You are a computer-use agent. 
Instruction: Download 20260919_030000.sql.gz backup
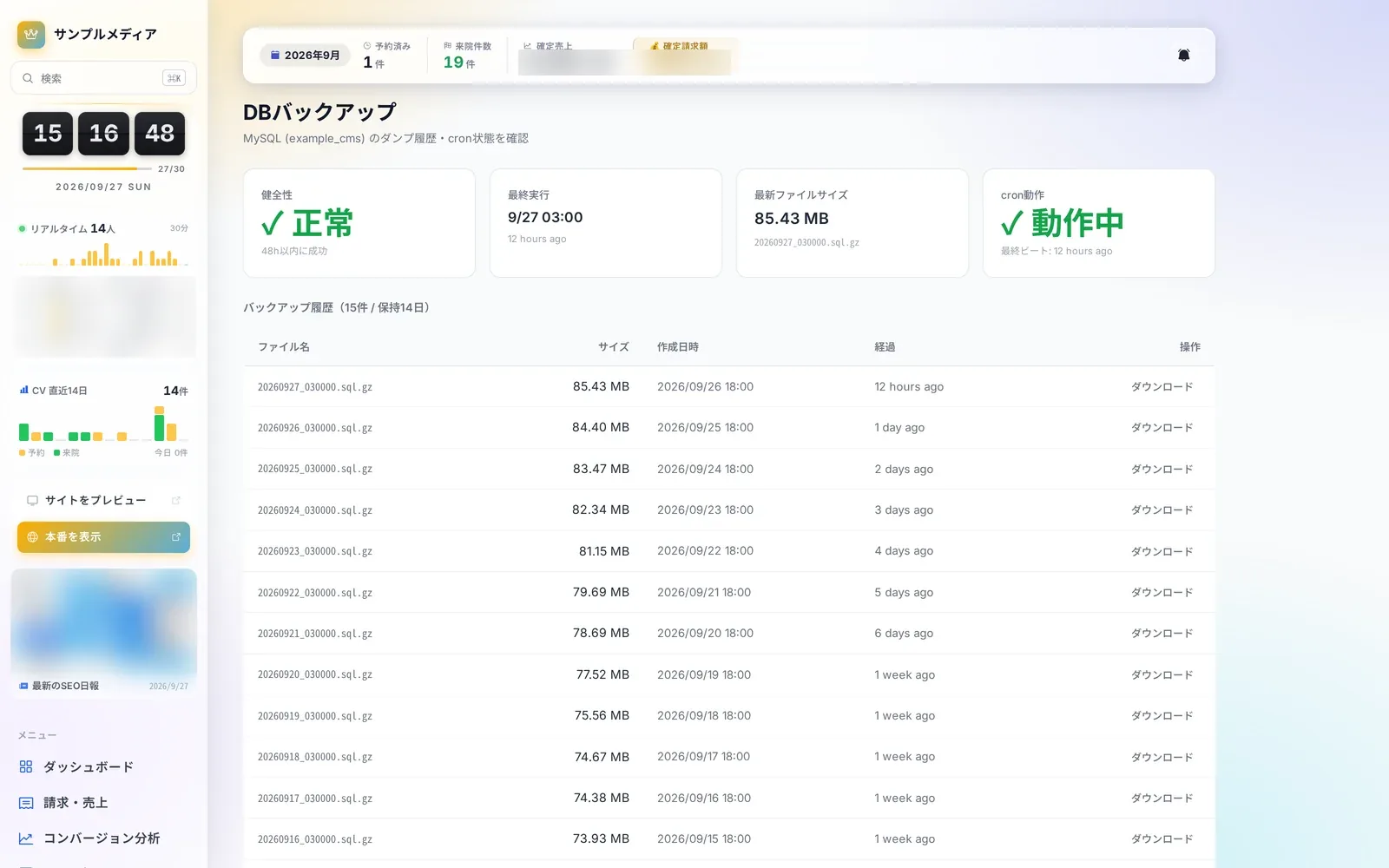(x=1162, y=716)
